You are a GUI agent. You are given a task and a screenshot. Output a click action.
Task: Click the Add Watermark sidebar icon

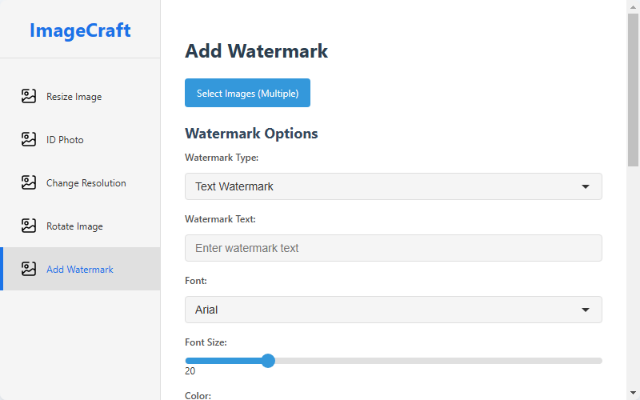click(x=29, y=269)
